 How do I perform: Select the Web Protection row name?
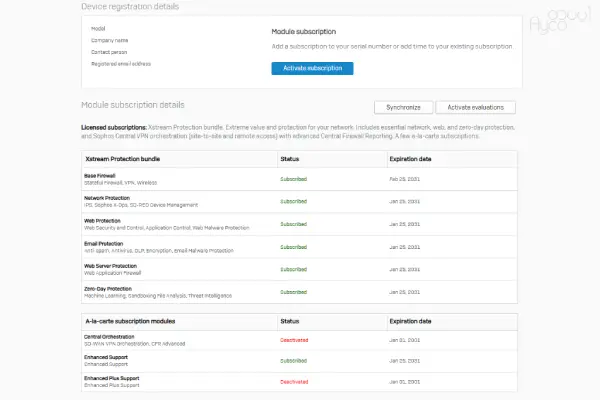tap(102, 221)
